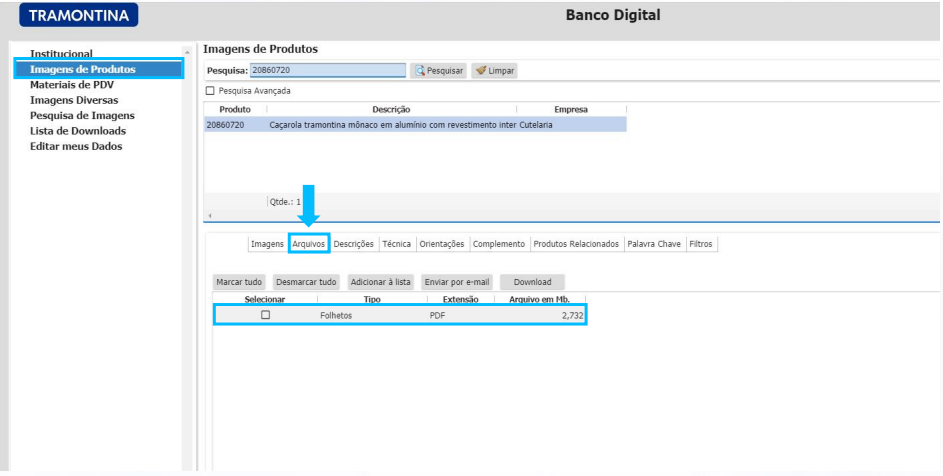Click the Pesquisar button
Screen dimensions: 943x476
tap(438, 70)
